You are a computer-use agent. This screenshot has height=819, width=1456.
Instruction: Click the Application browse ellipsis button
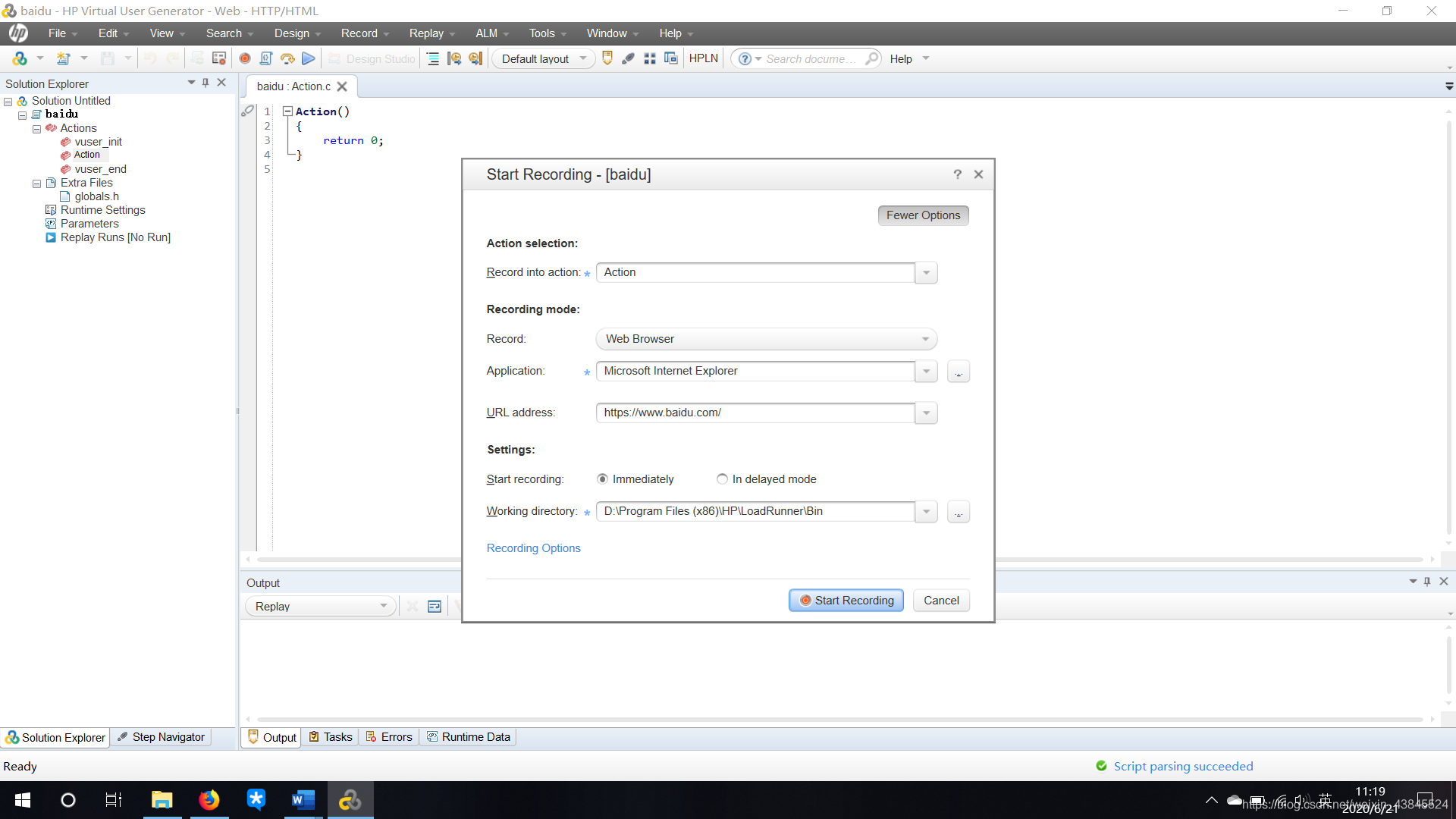click(959, 372)
